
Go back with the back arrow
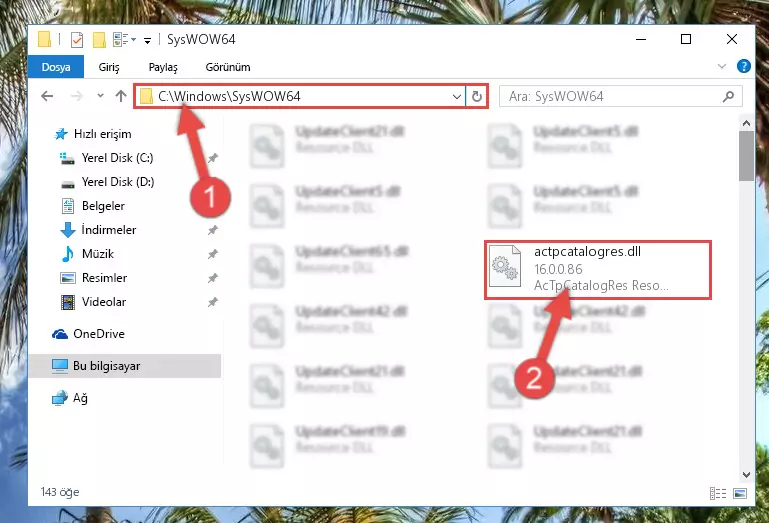point(47,96)
